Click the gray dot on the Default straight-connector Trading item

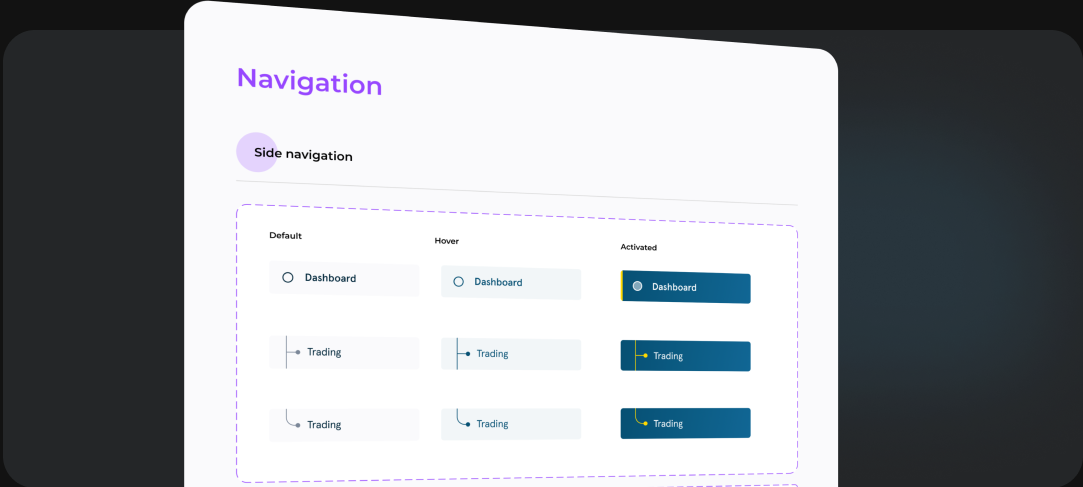pyautogui.click(x=298, y=352)
